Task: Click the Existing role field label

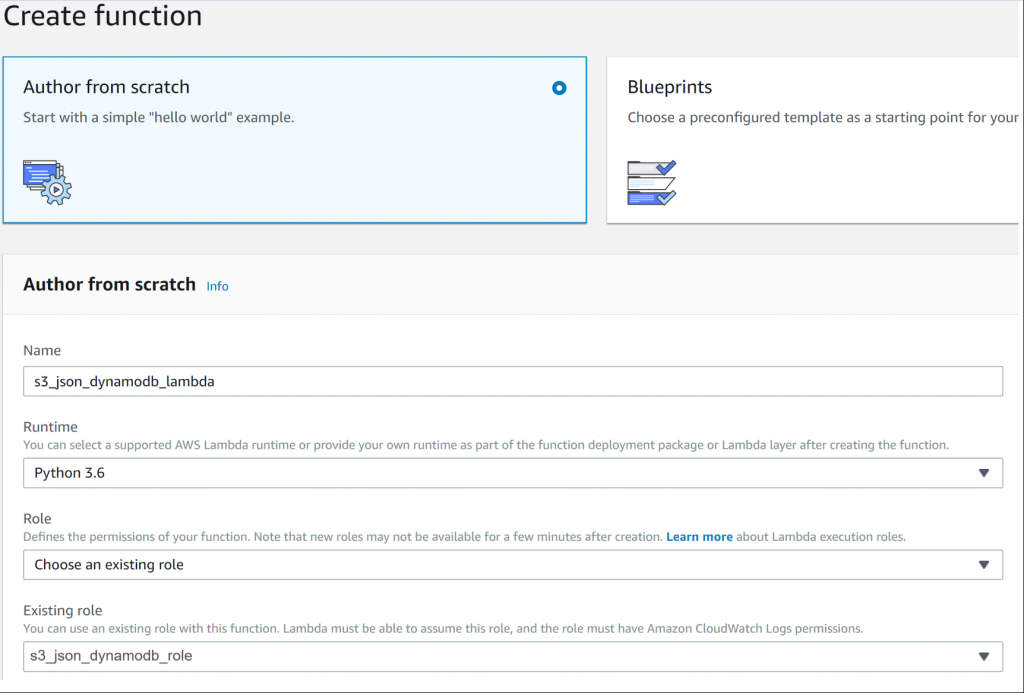Action: (x=62, y=610)
